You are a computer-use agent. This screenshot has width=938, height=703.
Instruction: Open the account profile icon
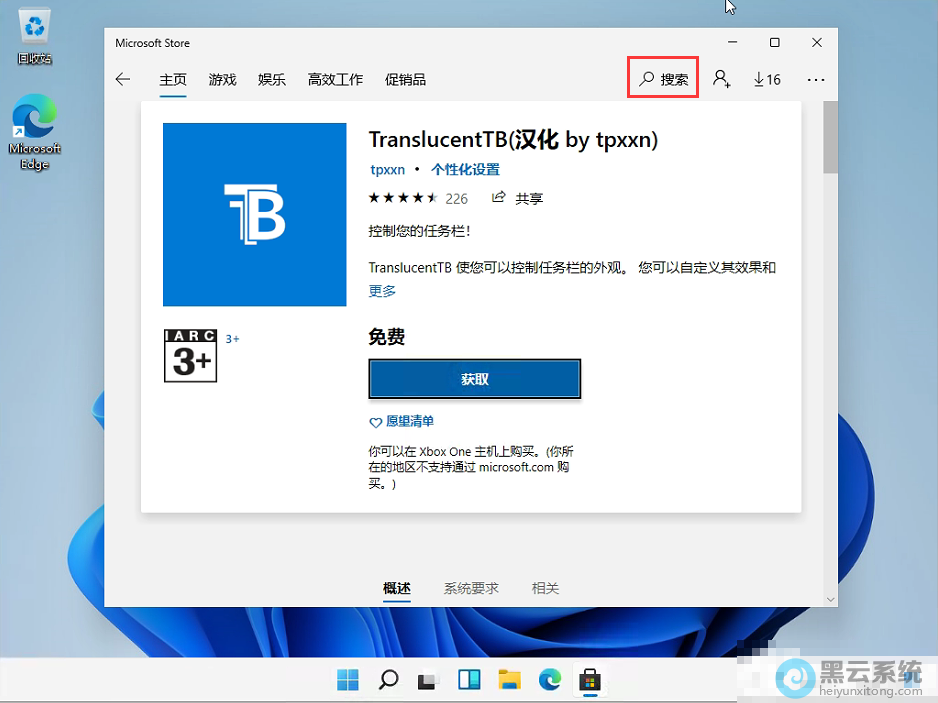[722, 78]
